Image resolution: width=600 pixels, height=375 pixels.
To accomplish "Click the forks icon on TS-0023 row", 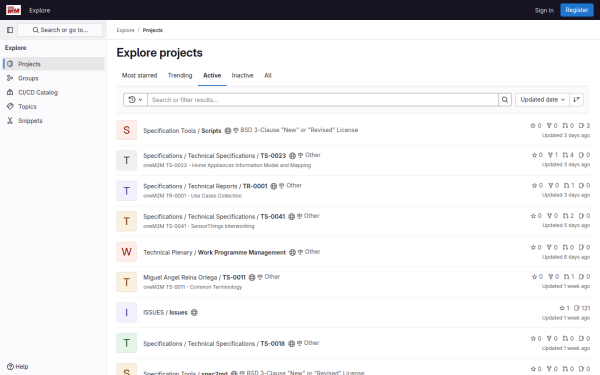I will coord(550,155).
